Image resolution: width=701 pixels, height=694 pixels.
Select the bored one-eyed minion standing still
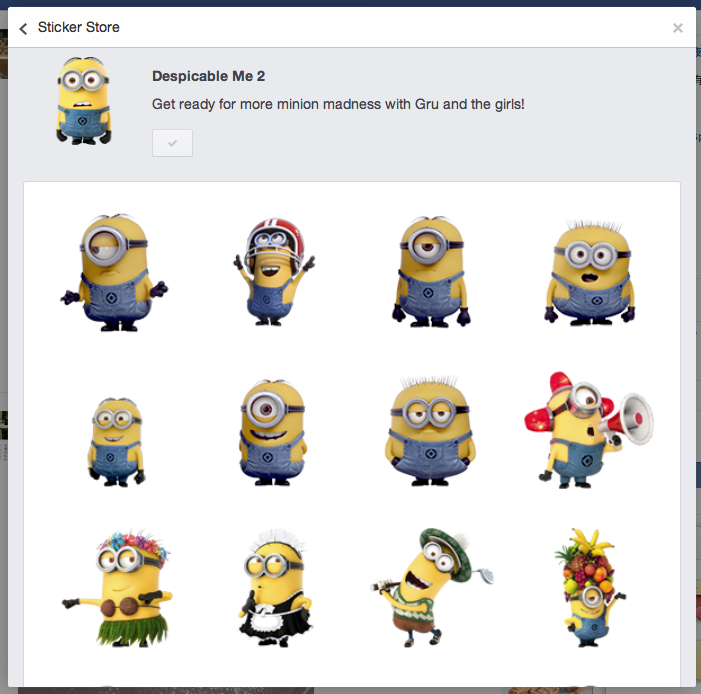click(x=431, y=271)
